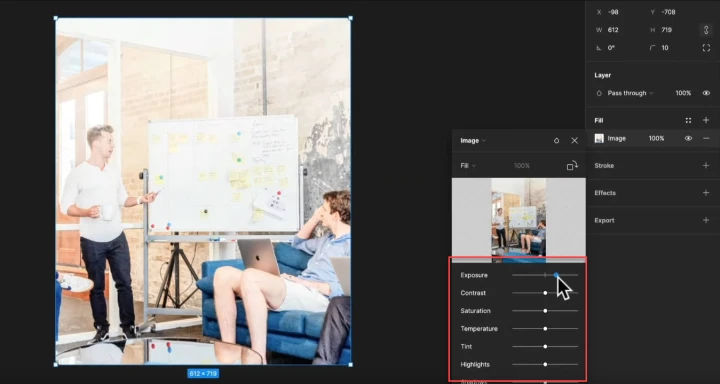Image resolution: width=720 pixels, height=384 pixels.
Task: Click the Contrast slider handle
Action: 545,293
